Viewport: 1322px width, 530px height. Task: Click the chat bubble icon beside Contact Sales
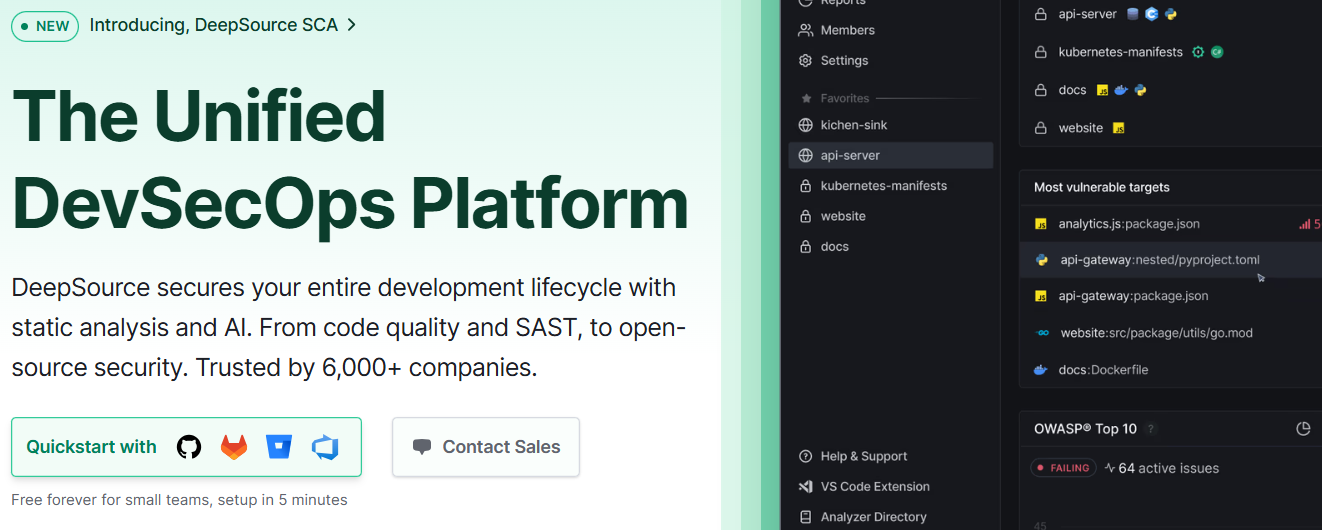422,447
